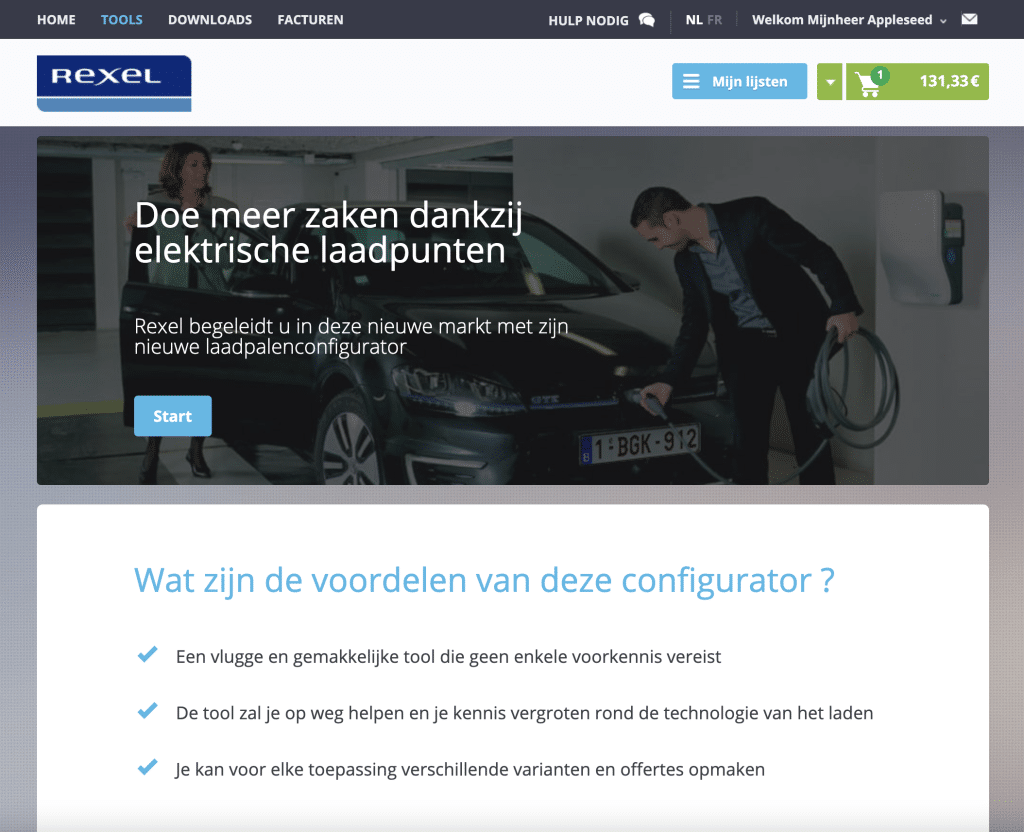1024x832 pixels.
Task: Click the electric car banner image
Action: tap(513, 310)
